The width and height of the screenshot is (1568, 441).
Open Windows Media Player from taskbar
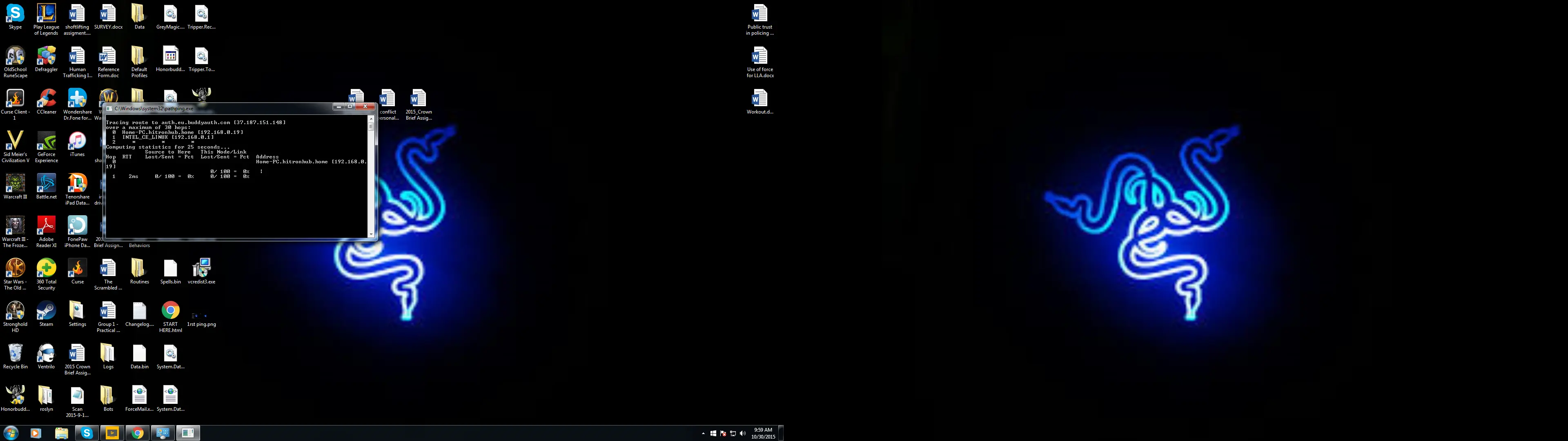36,433
